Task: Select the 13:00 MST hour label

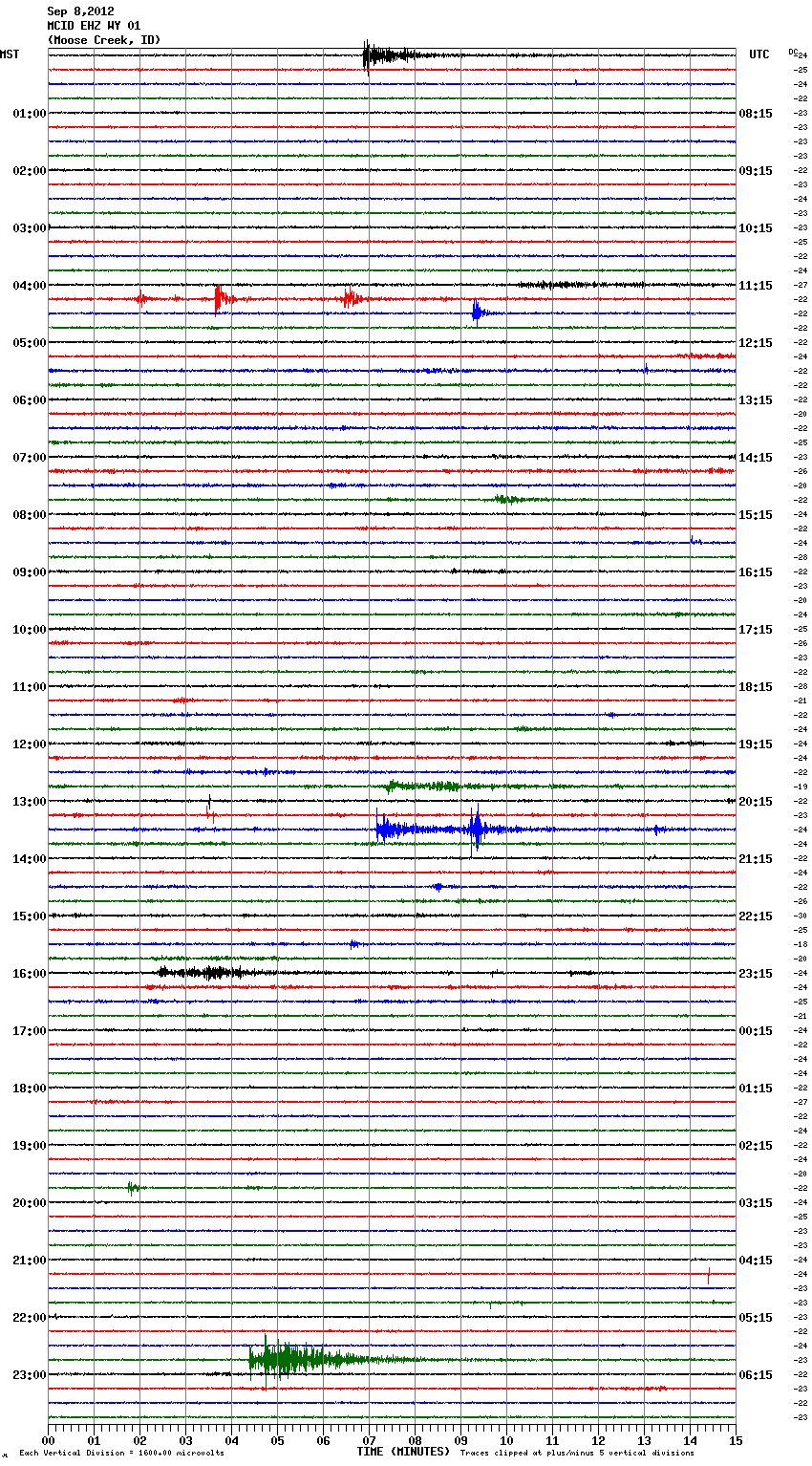Action: [29, 802]
